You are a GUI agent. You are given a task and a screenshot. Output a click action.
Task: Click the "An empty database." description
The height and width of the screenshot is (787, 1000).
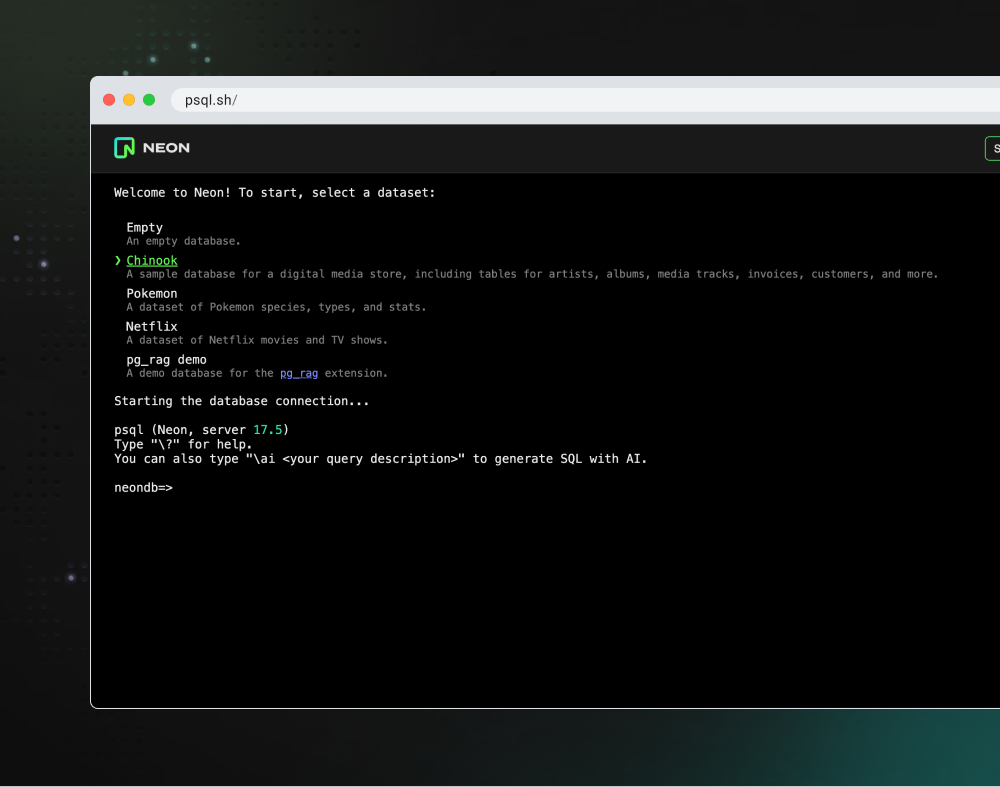coord(183,241)
